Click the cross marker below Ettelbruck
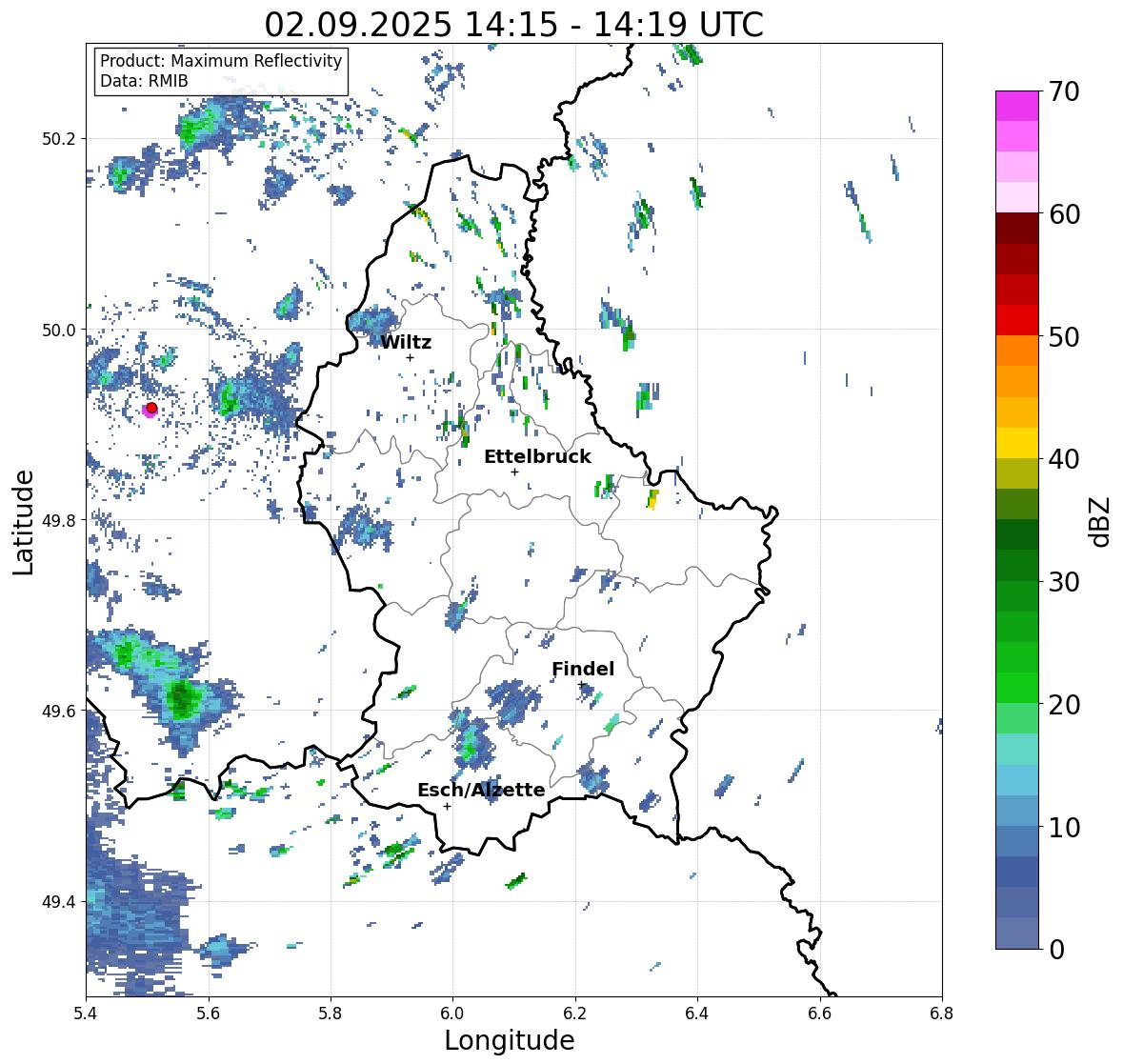The height and width of the screenshot is (1064, 1123). pyautogui.click(x=514, y=472)
